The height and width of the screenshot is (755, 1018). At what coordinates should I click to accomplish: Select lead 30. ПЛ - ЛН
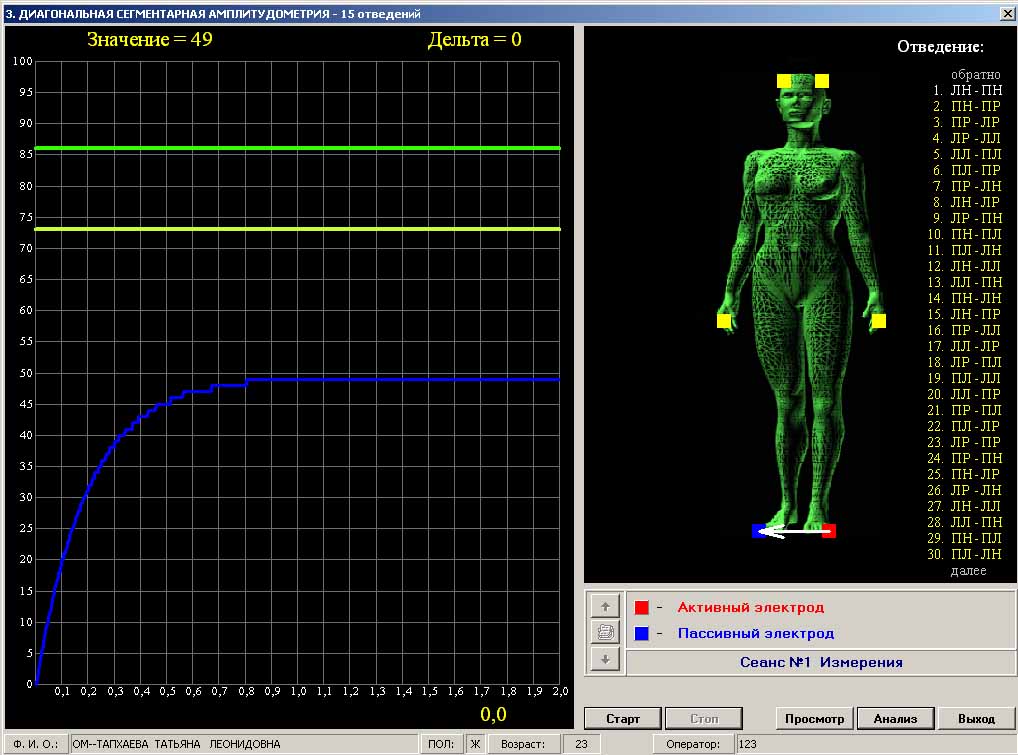(x=965, y=554)
